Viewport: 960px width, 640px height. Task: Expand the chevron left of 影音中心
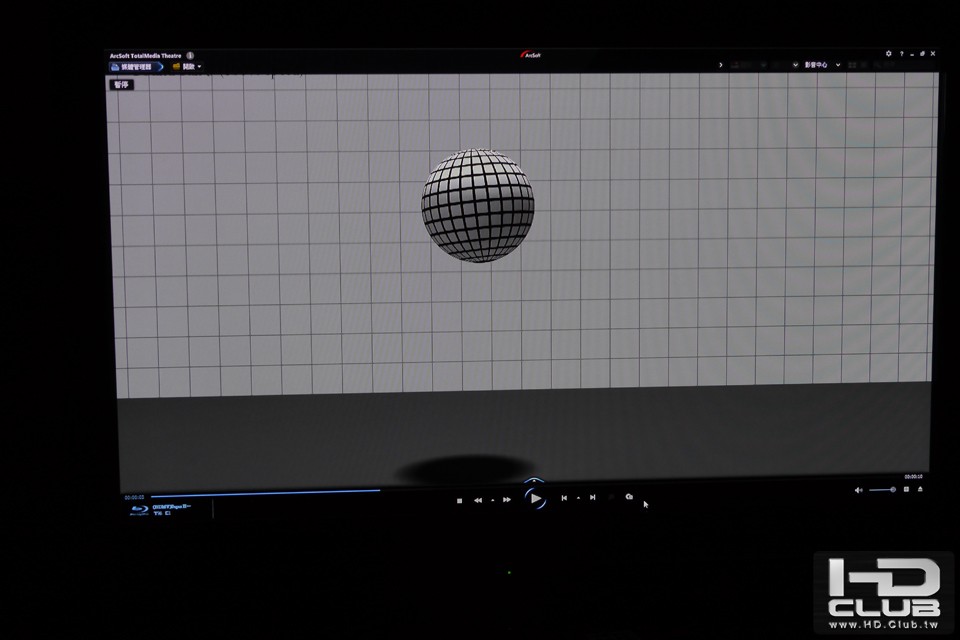(795, 64)
